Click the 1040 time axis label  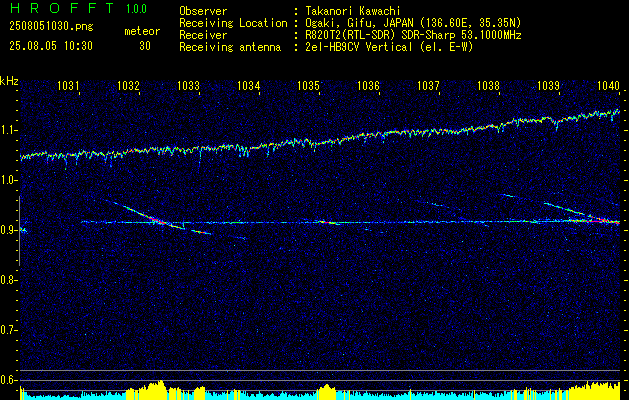pos(608,85)
